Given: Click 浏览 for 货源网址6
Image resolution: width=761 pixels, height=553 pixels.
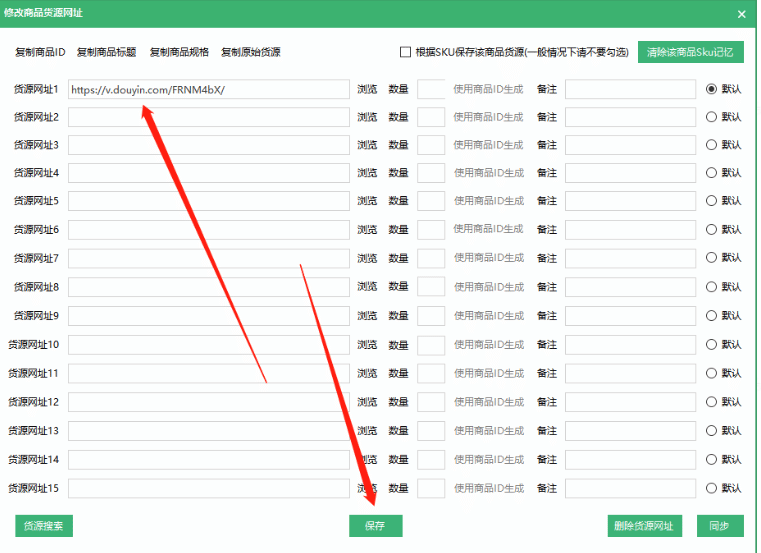Looking at the screenshot, I should [x=367, y=230].
